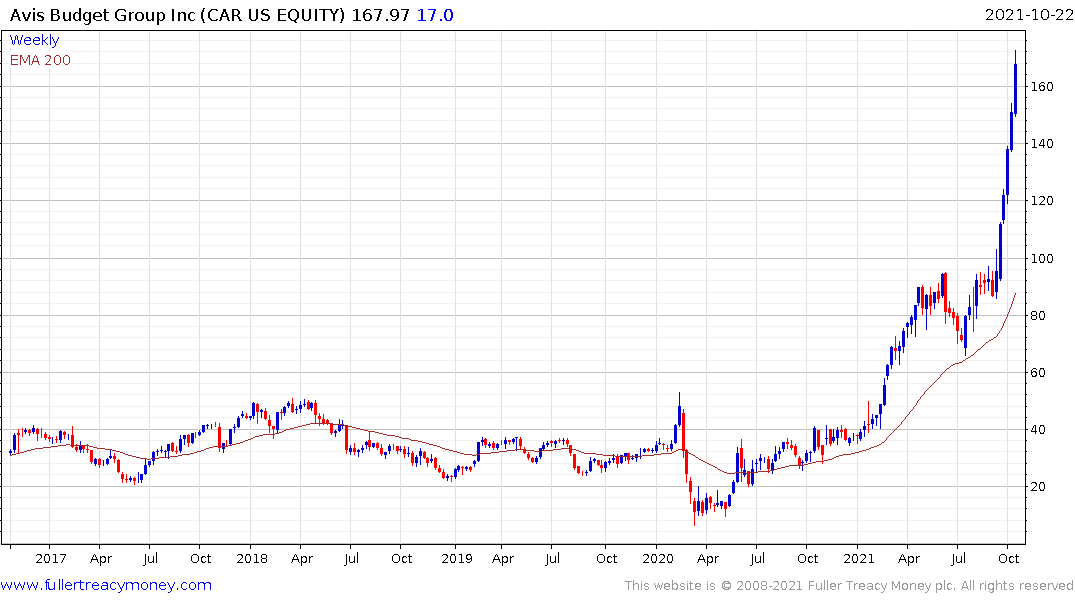Select the blue change value 17.0
The width and height of the screenshot is (1075, 600).
tap(435, 15)
